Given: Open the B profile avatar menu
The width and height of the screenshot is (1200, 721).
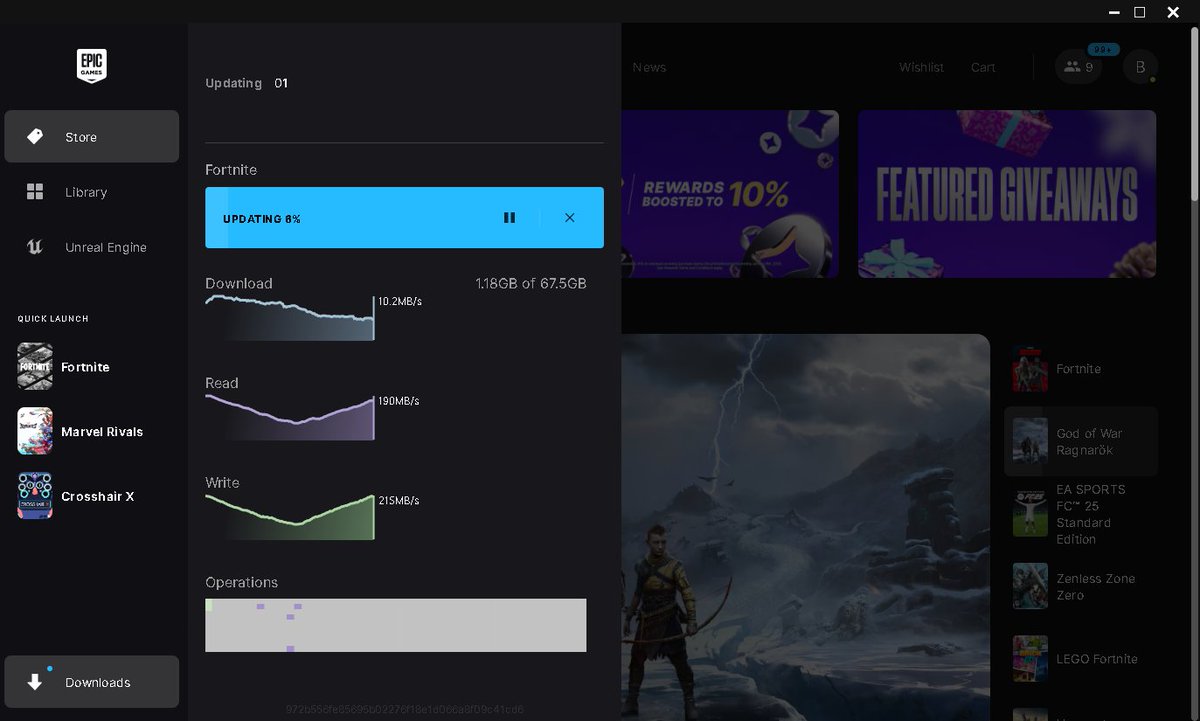Looking at the screenshot, I should pos(1140,67).
